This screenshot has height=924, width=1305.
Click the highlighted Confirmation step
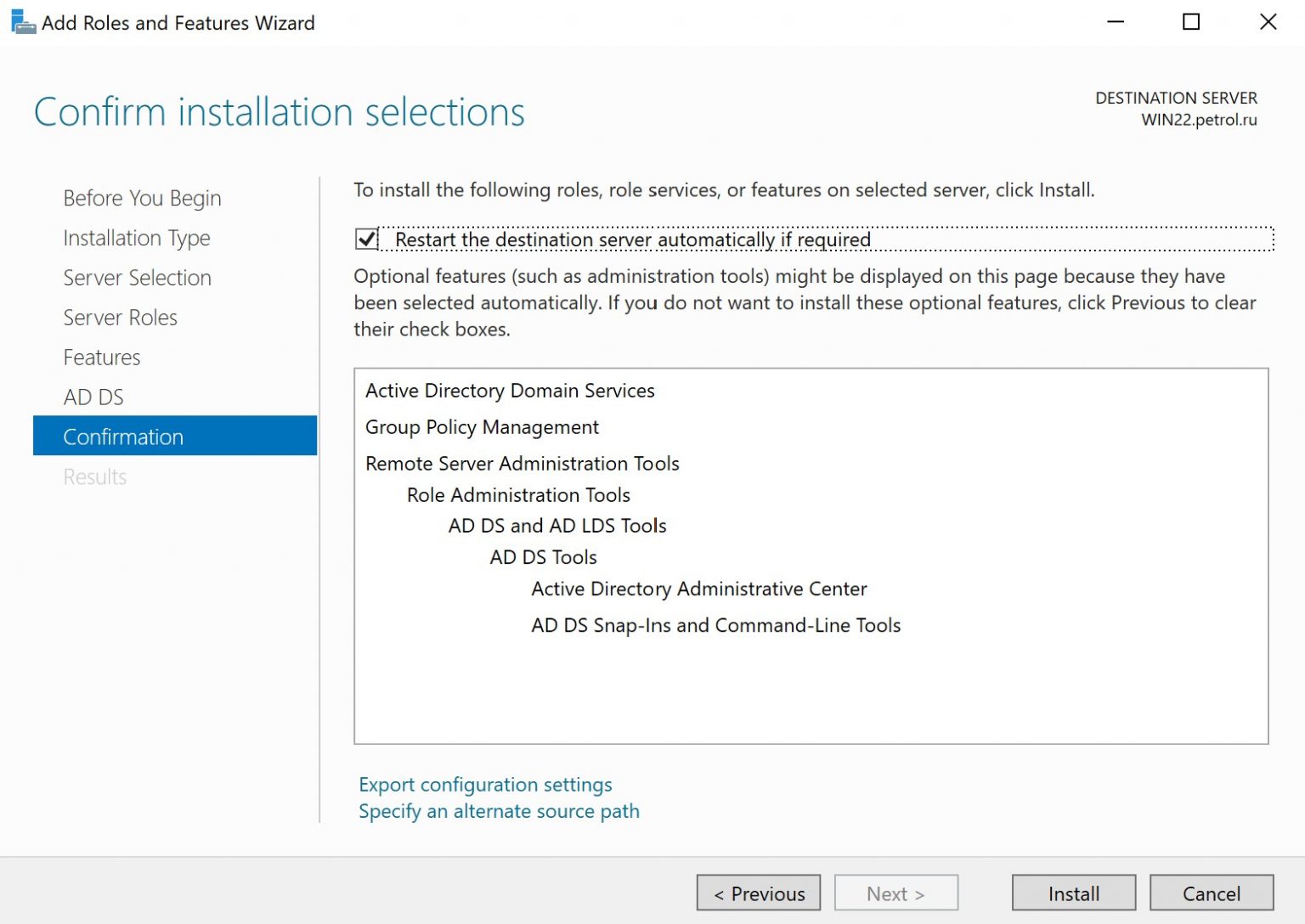123,437
